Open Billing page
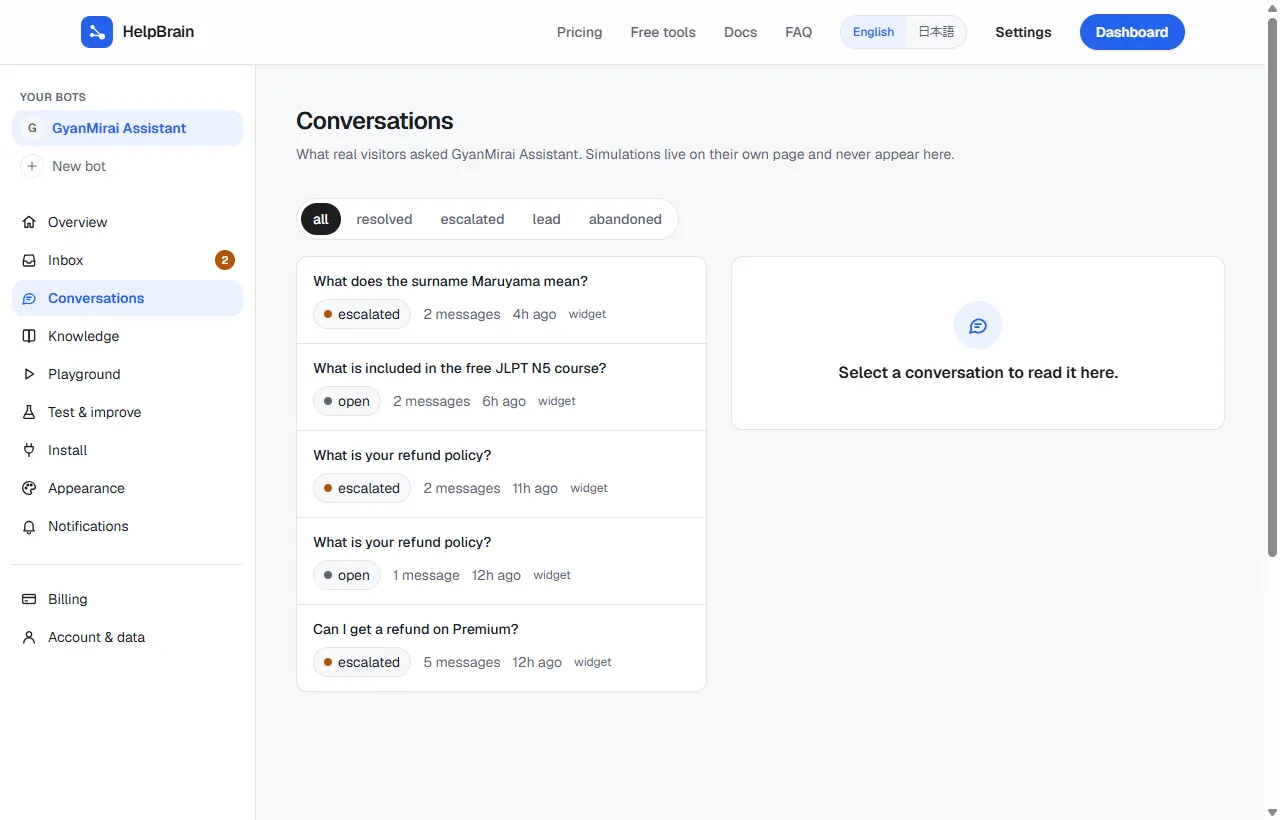 click(x=127, y=599)
